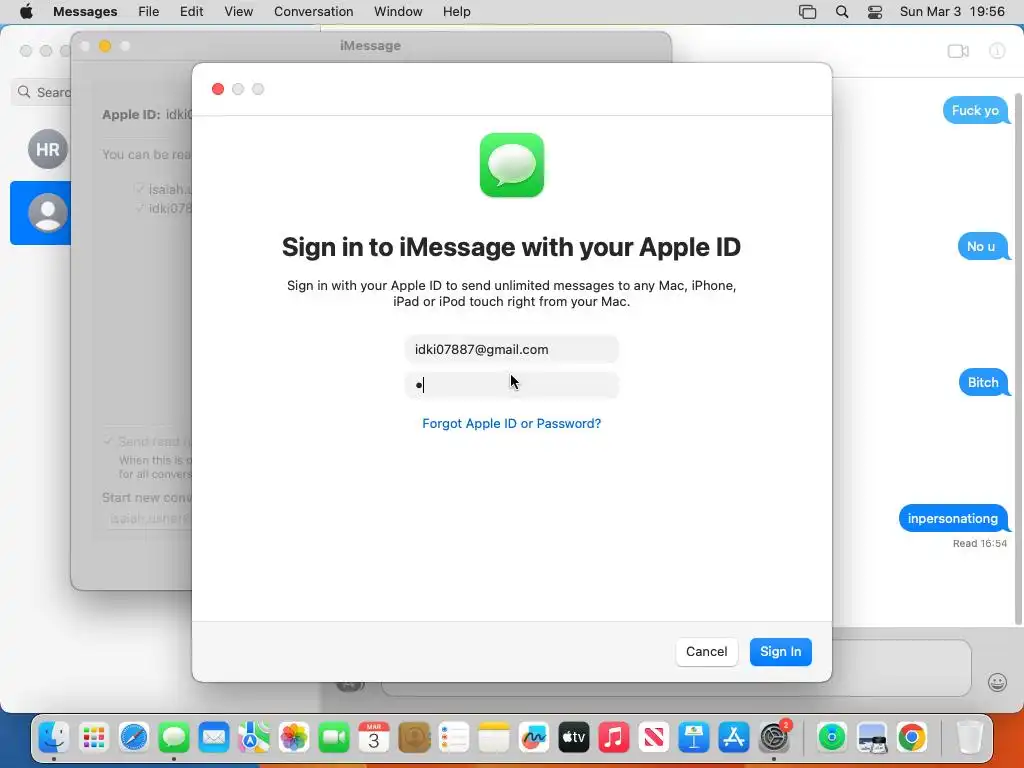
Task: Open the Messages app menu
Action: click(85, 12)
